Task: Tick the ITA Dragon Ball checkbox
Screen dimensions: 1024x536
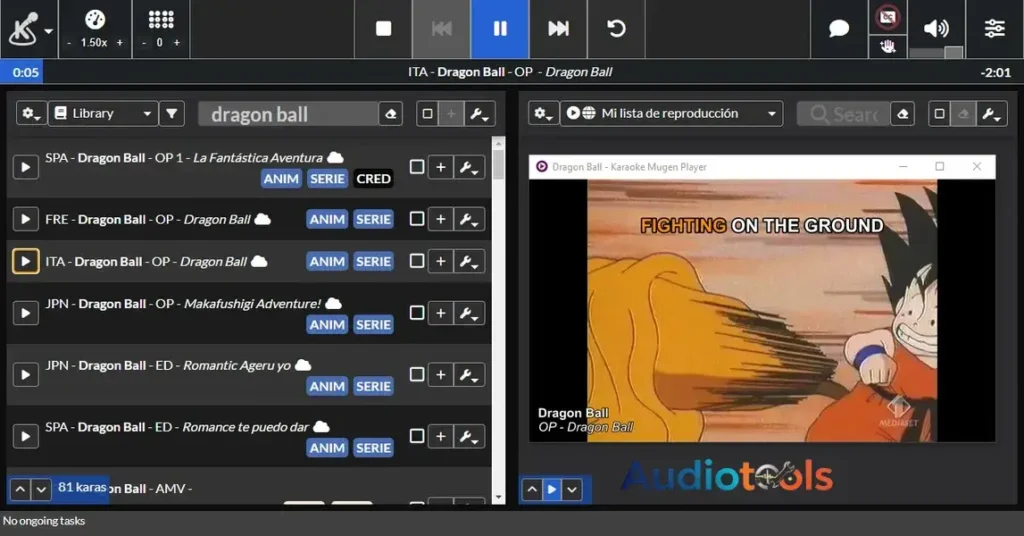Action: point(417,261)
